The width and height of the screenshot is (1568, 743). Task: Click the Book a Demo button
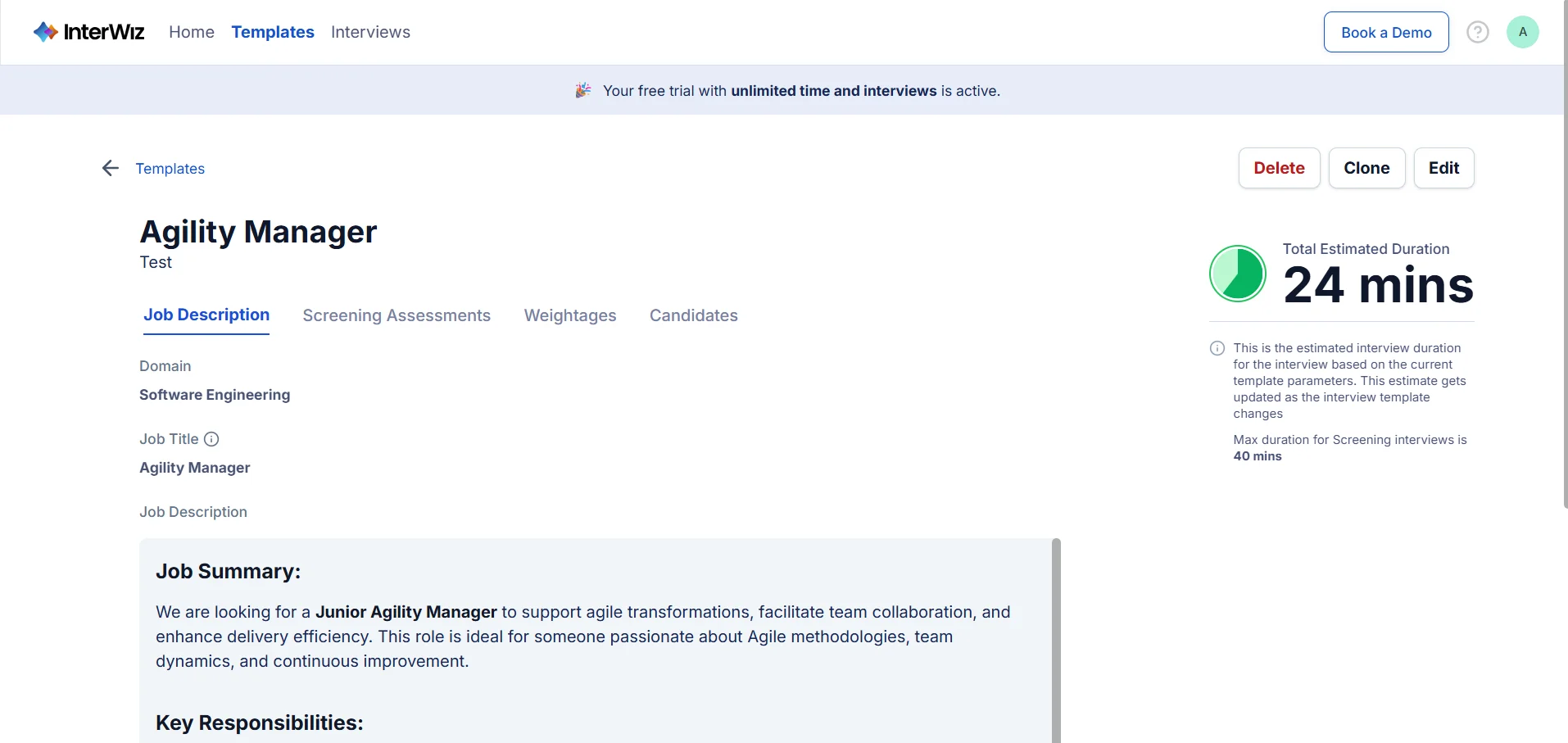point(1386,32)
